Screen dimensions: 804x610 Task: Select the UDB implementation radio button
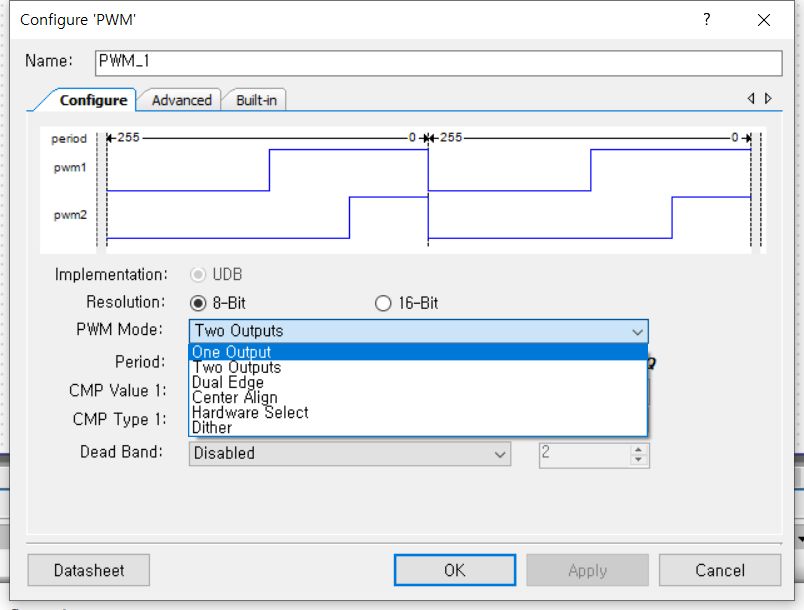click(x=198, y=275)
